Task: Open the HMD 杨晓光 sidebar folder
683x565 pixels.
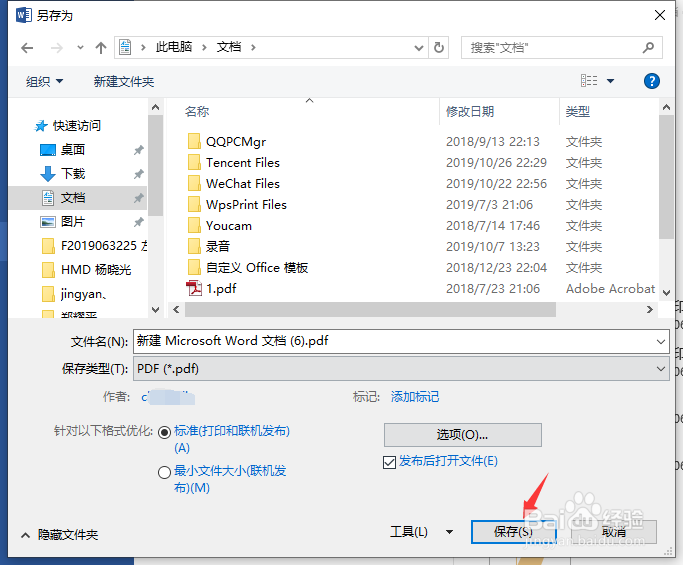Action: (x=87, y=270)
